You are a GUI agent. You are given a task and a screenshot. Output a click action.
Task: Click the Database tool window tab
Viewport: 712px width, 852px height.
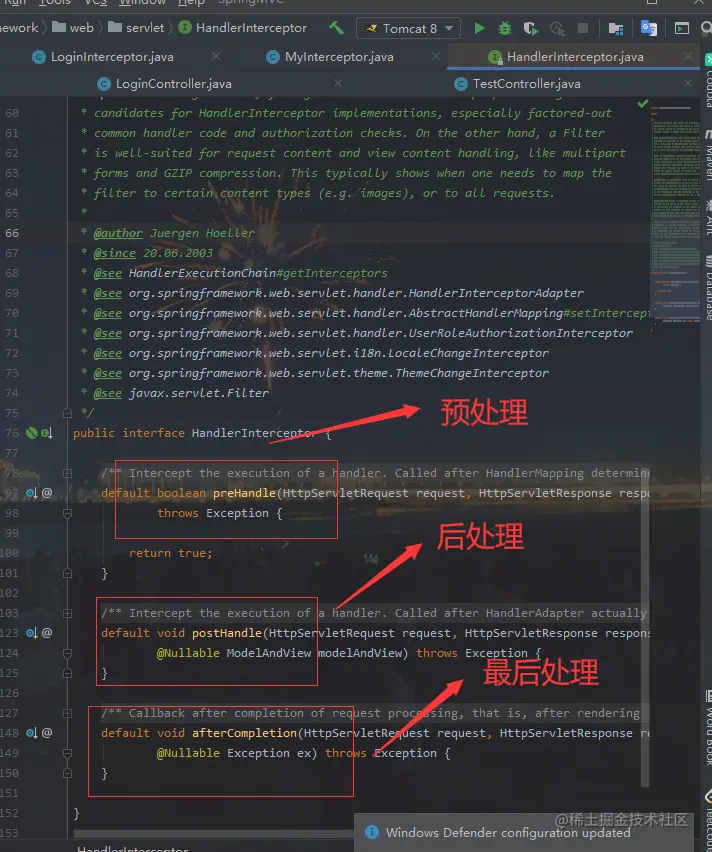708,287
